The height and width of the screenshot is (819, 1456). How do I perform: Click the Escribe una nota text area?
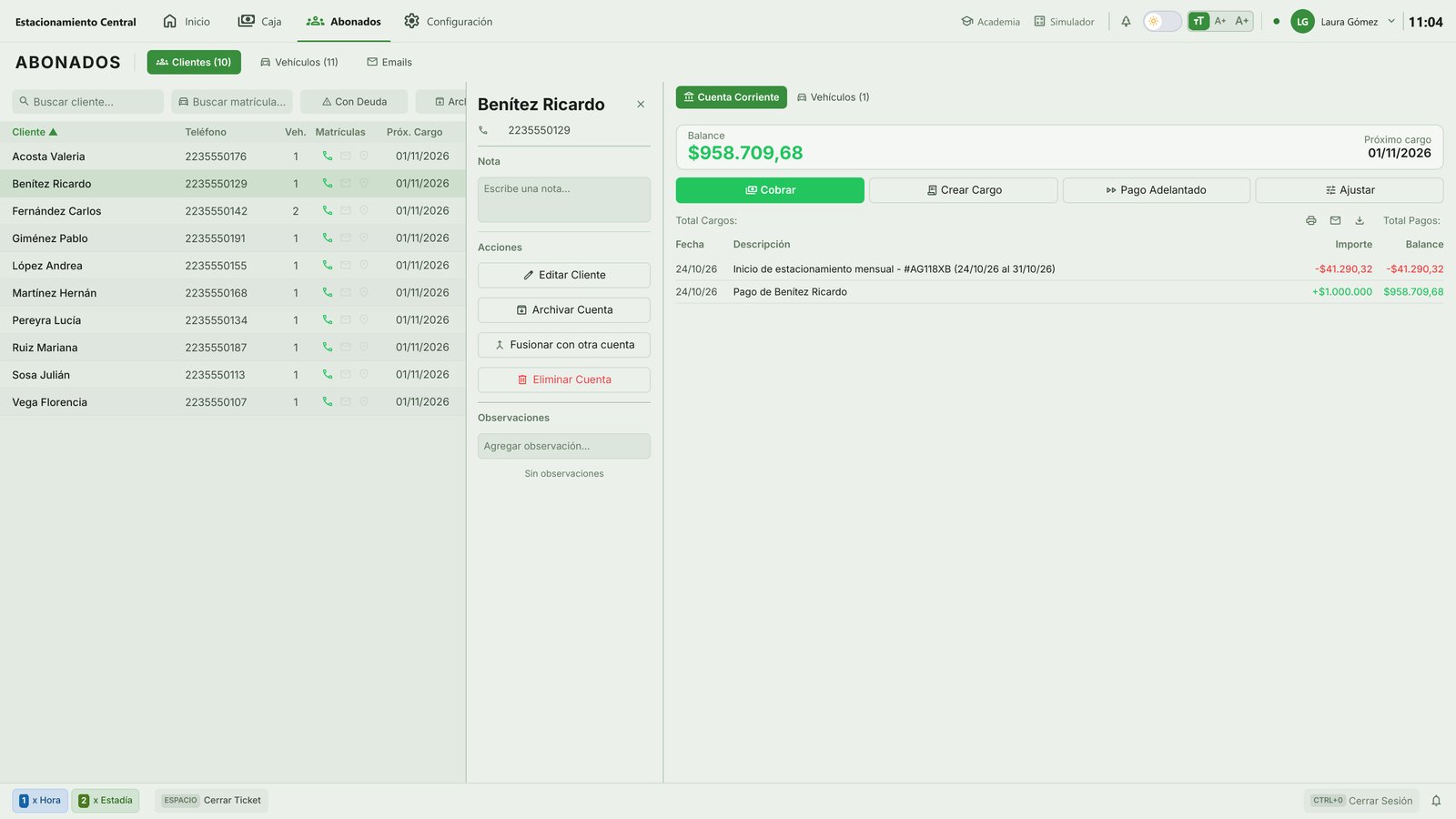tap(564, 199)
